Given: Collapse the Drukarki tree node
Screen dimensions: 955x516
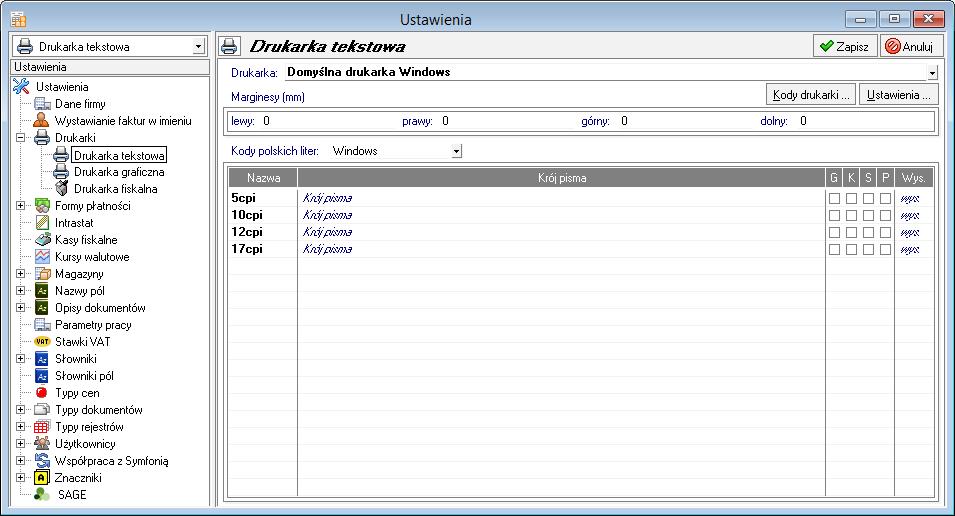Looking at the screenshot, I should tap(20, 138).
